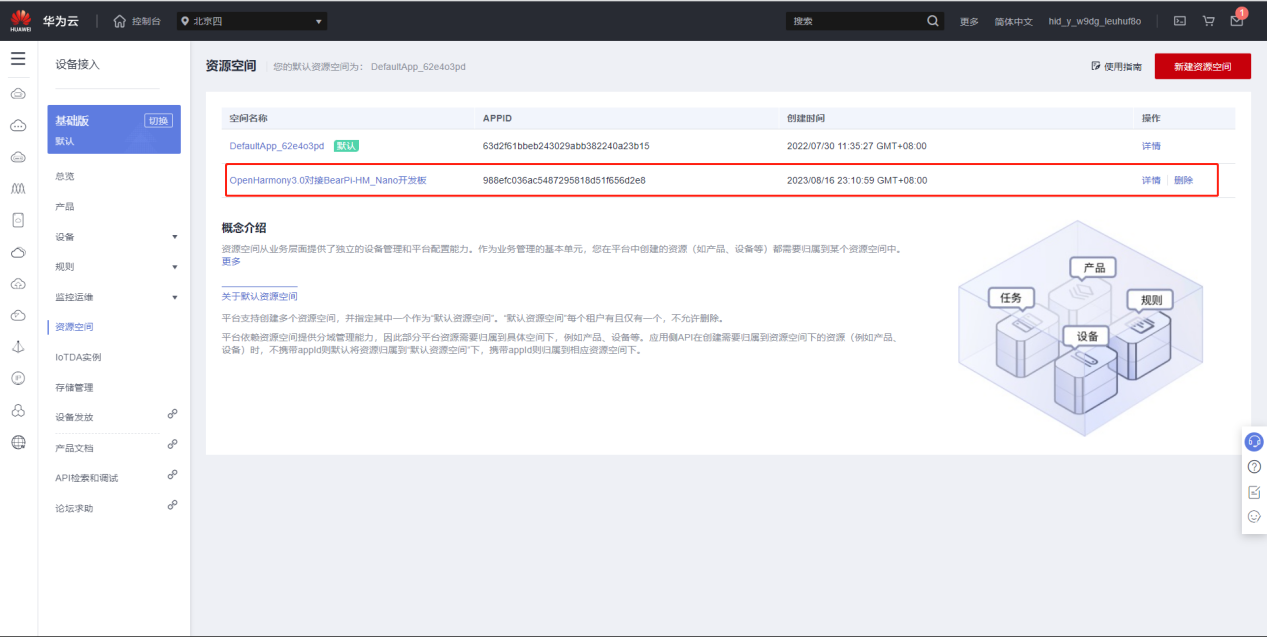Image resolution: width=1267 pixels, height=637 pixels.
Task: Open 存储管理 in the sidebar
Action: pyautogui.click(x=75, y=387)
